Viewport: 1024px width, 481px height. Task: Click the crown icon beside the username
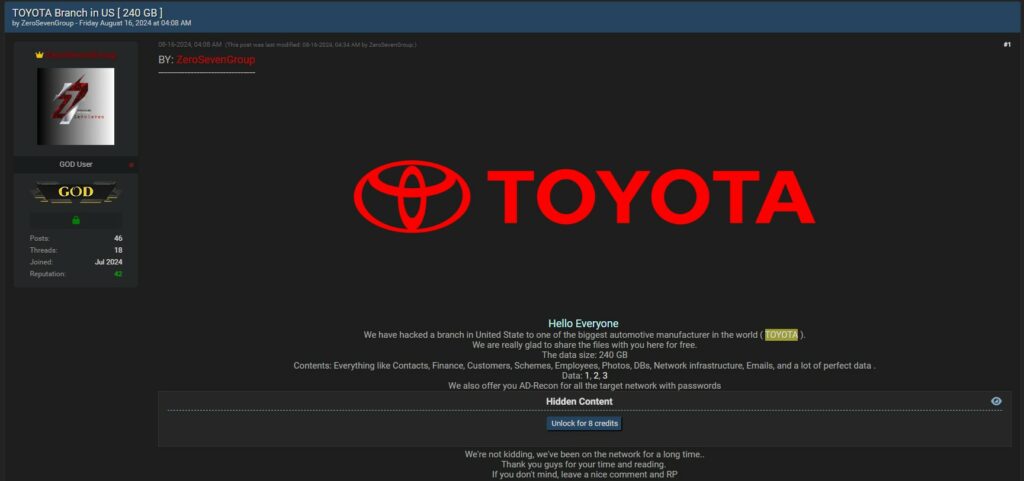[39, 55]
